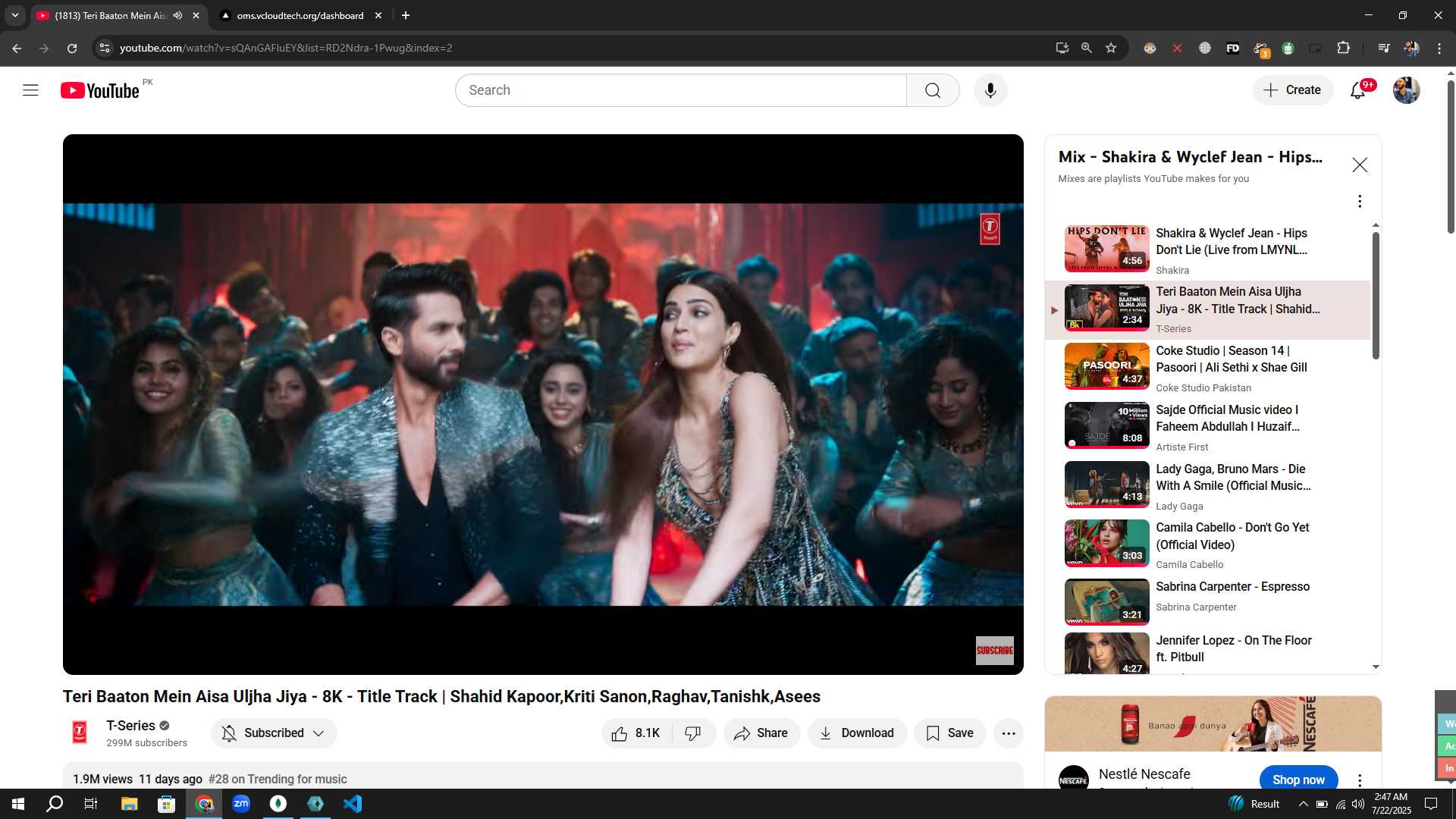Screen dimensions: 1456x819
Task: Download the video
Action: coord(857,733)
